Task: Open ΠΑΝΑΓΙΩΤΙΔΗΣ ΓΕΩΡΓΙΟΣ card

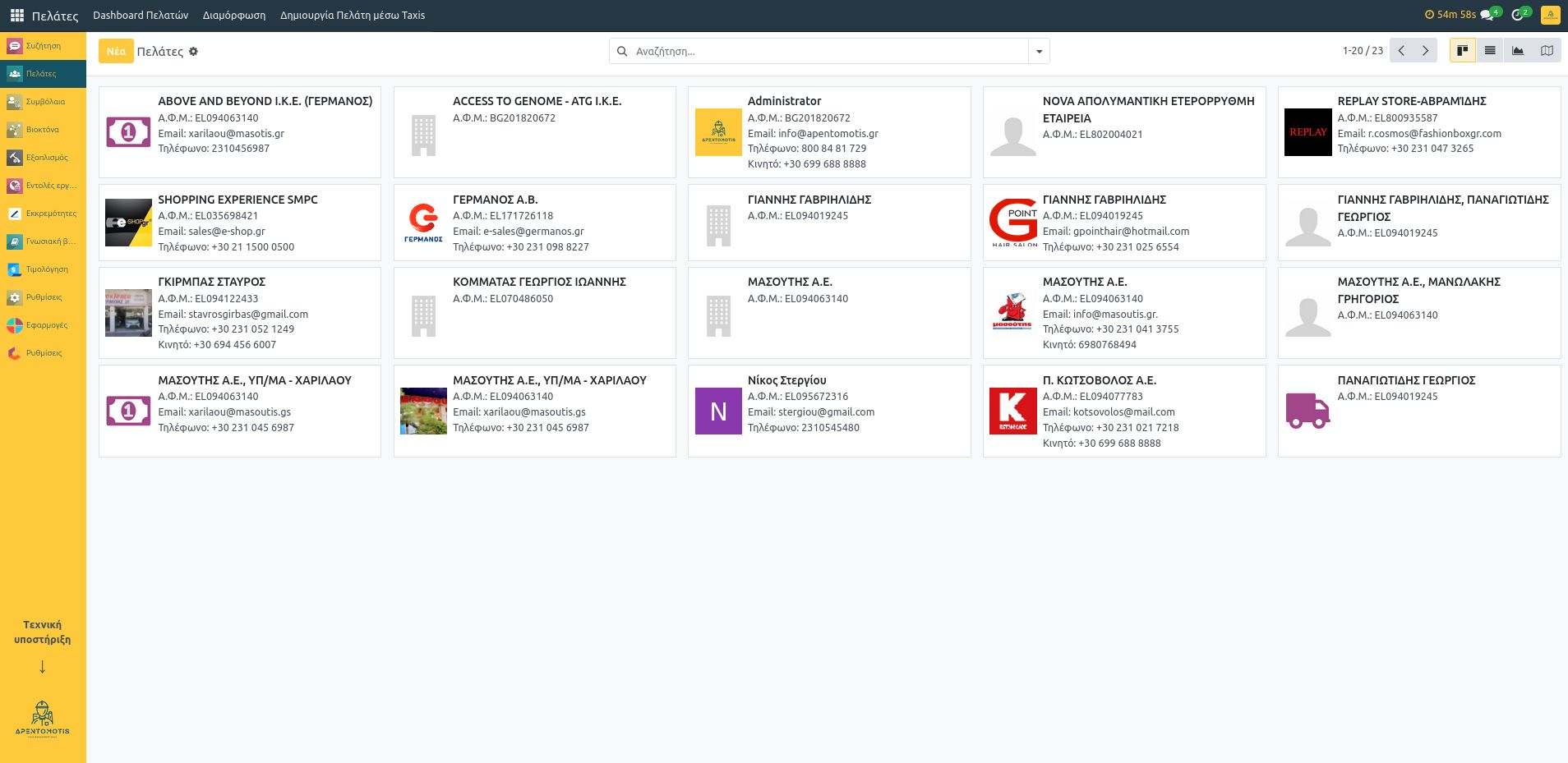Action: point(1419,411)
